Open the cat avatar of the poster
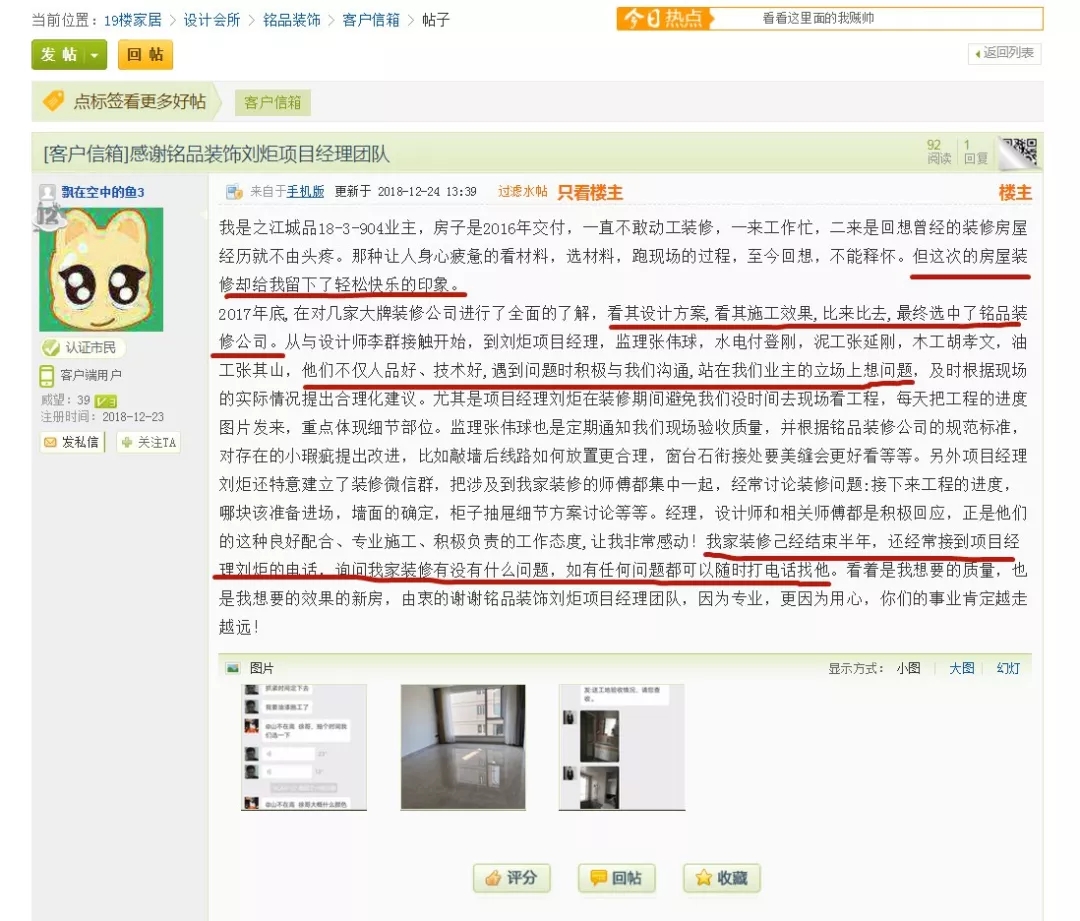This screenshot has width=1080, height=921. click(x=101, y=269)
